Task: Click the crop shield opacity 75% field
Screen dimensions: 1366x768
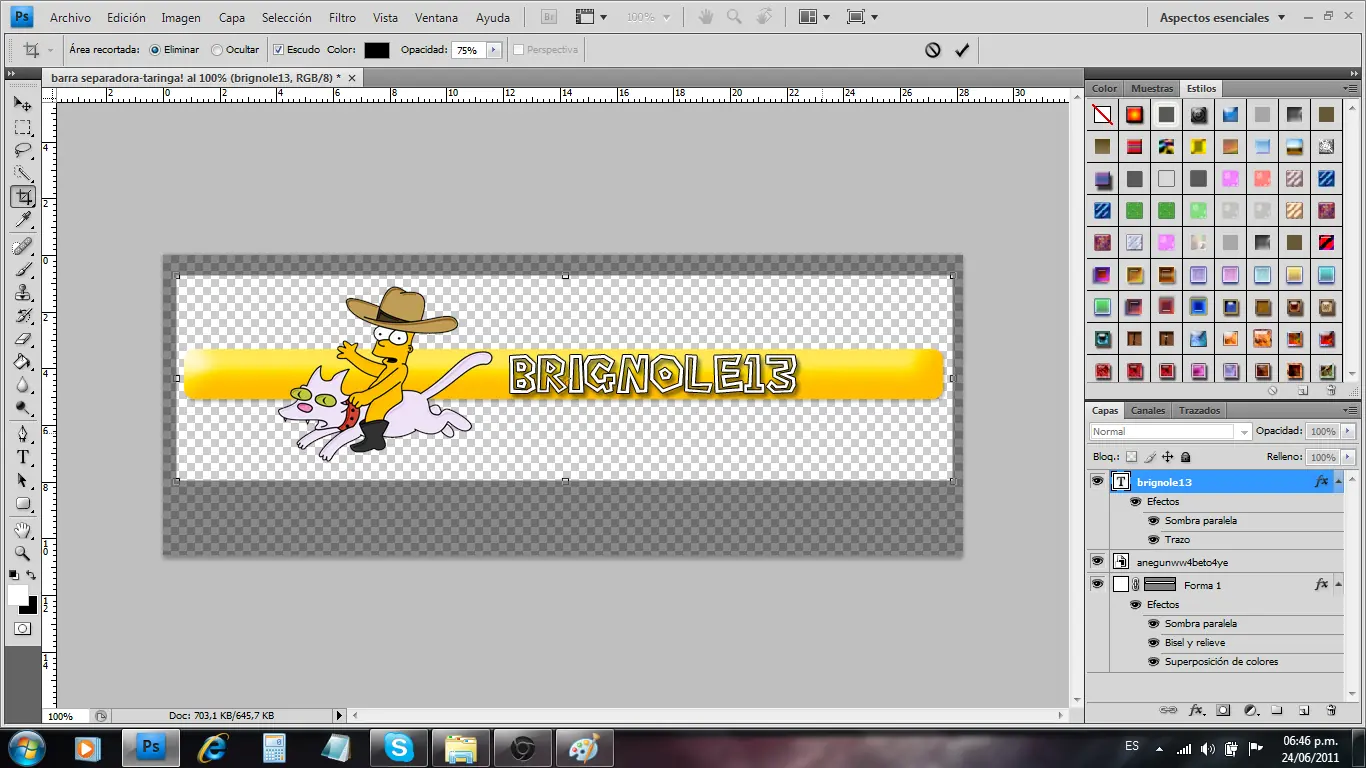Action: point(468,50)
